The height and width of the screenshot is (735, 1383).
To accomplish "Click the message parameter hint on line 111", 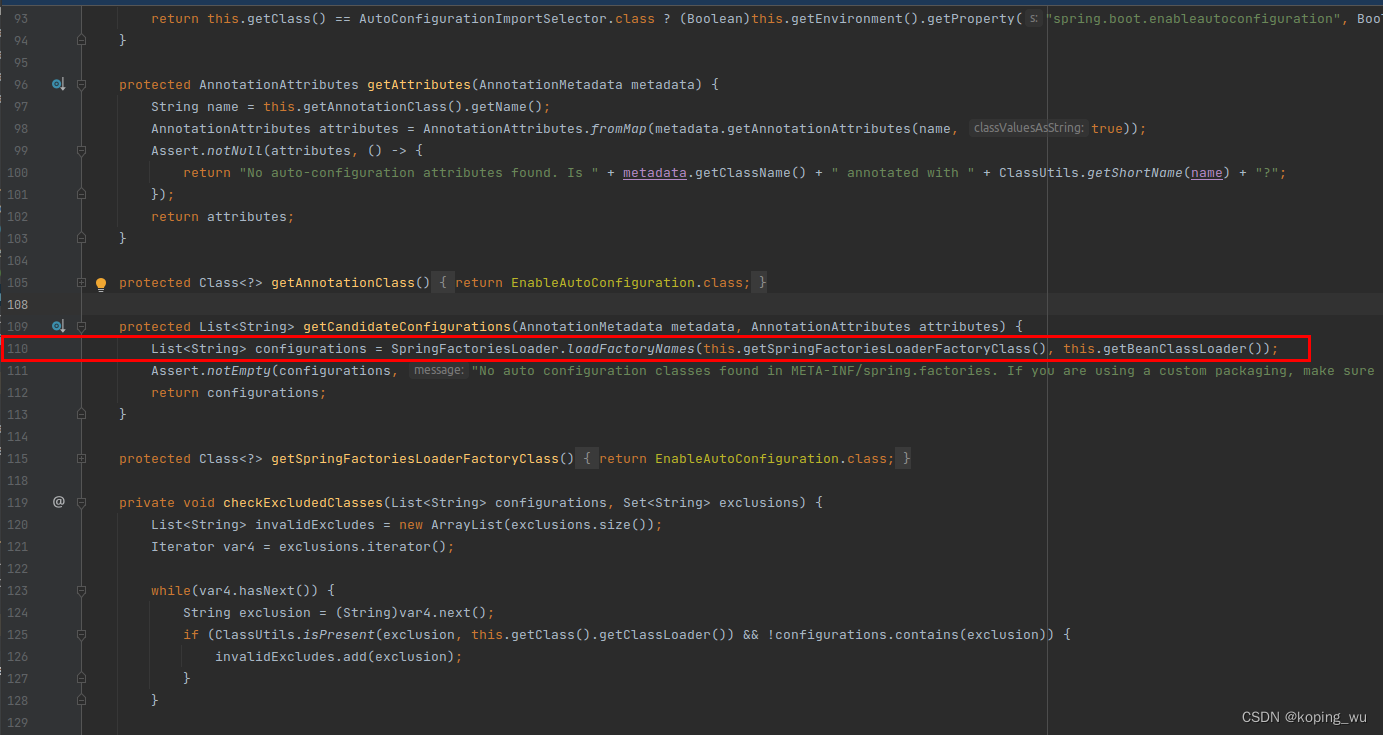I will (x=437, y=371).
